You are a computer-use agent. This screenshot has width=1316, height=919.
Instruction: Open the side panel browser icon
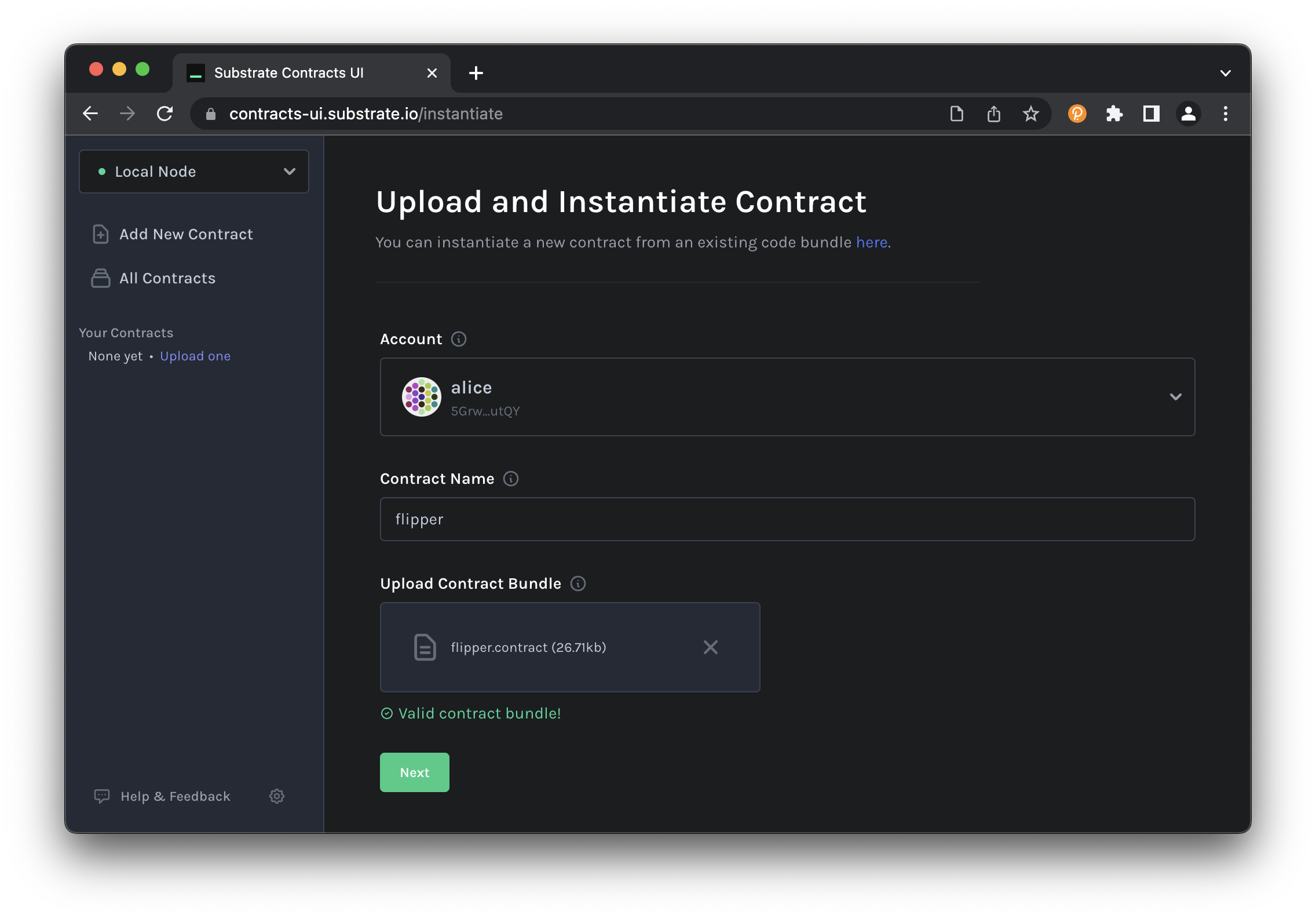pos(1151,114)
